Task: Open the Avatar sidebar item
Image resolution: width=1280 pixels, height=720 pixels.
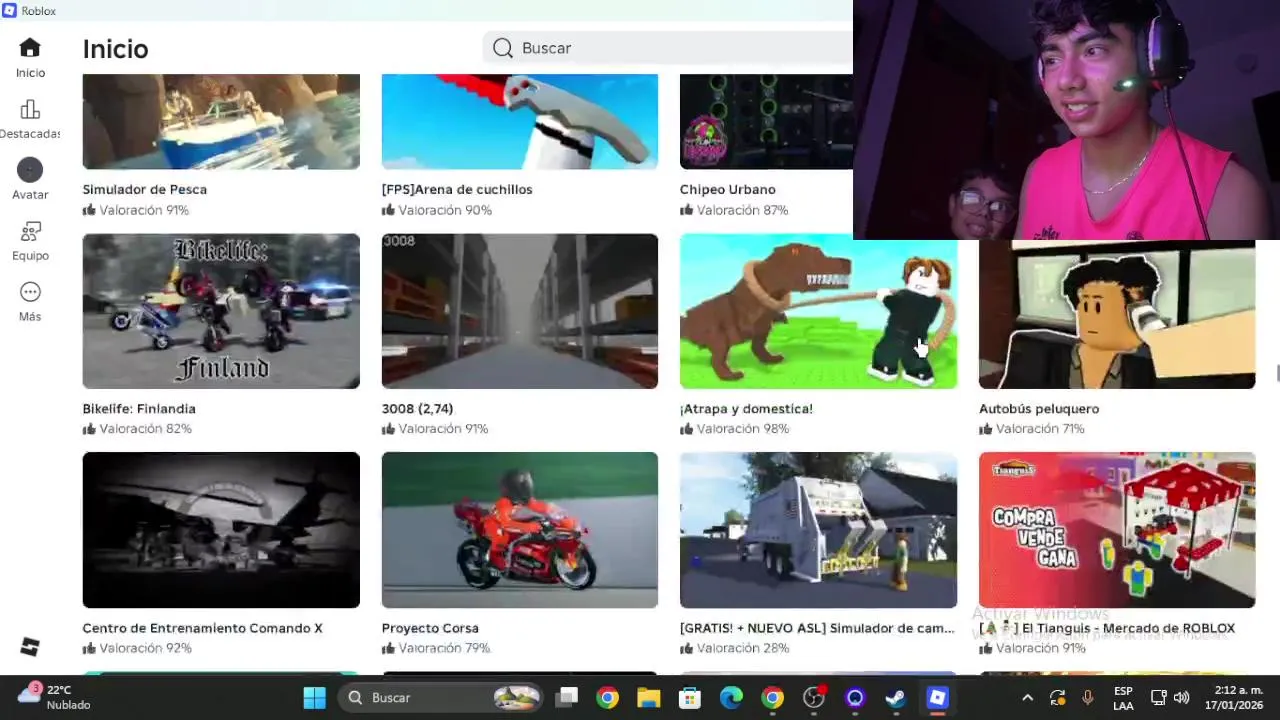Action: click(30, 180)
